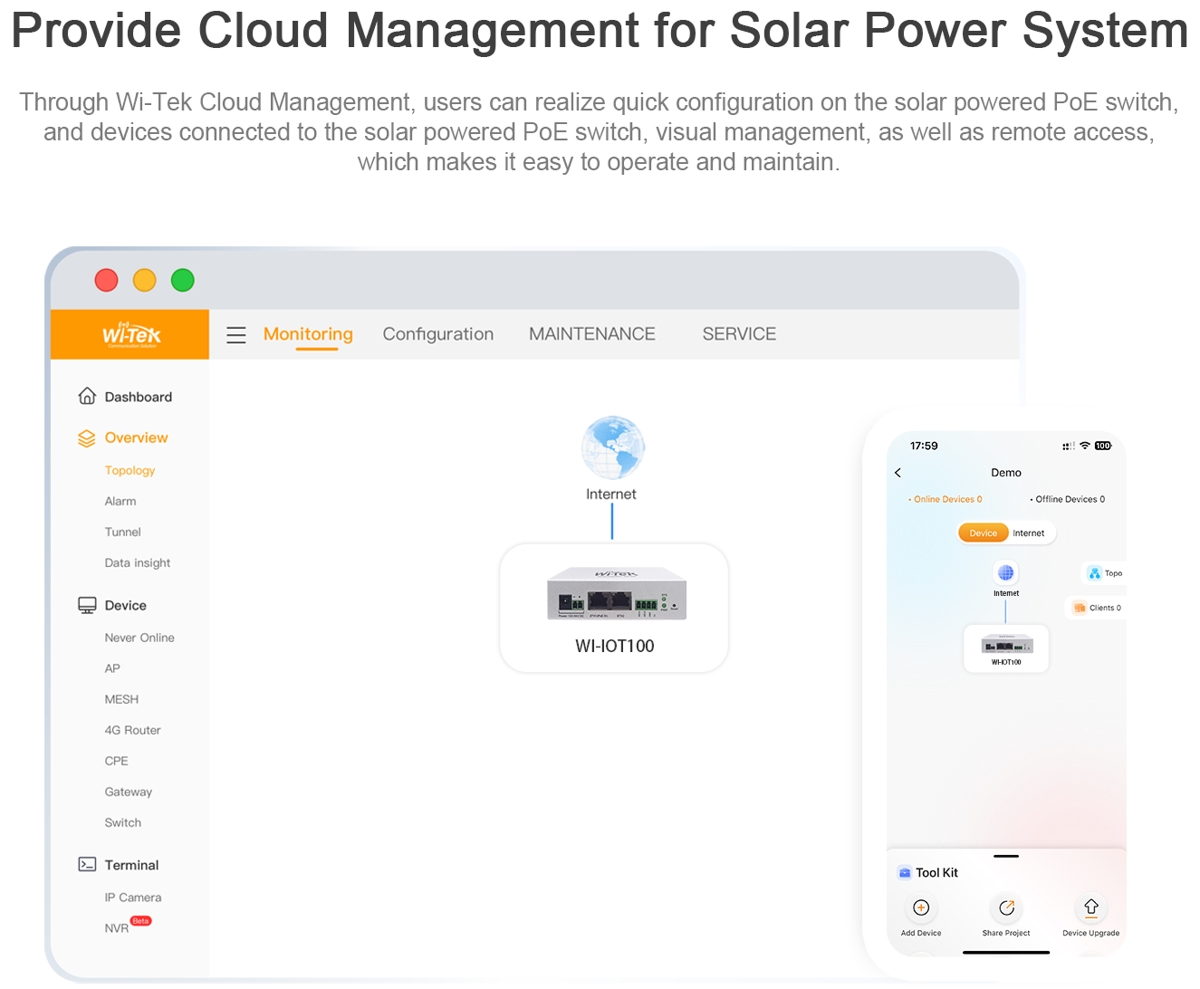Click the Internet globe icon in topology

tap(612, 447)
